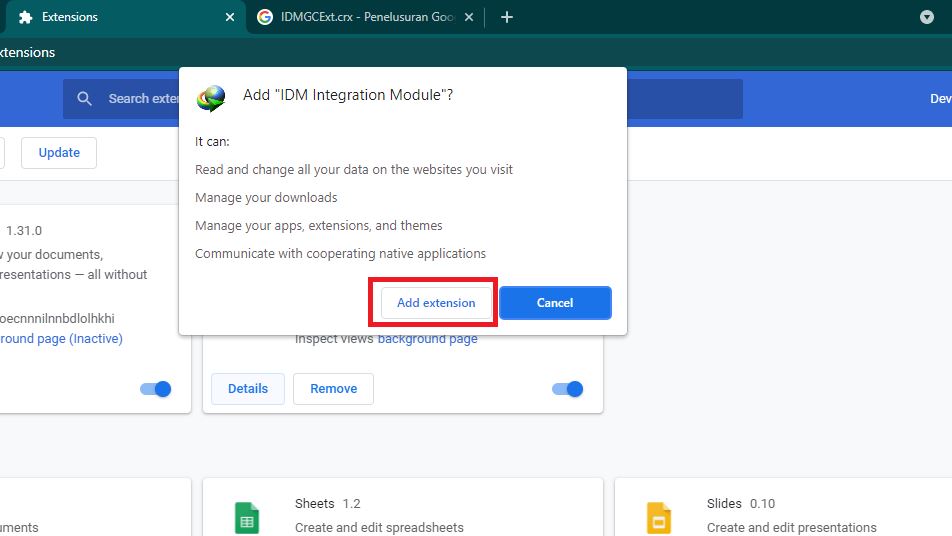This screenshot has width=952, height=536.
Task: Click 'Create and edit presentations' description
Action: [x=791, y=528]
